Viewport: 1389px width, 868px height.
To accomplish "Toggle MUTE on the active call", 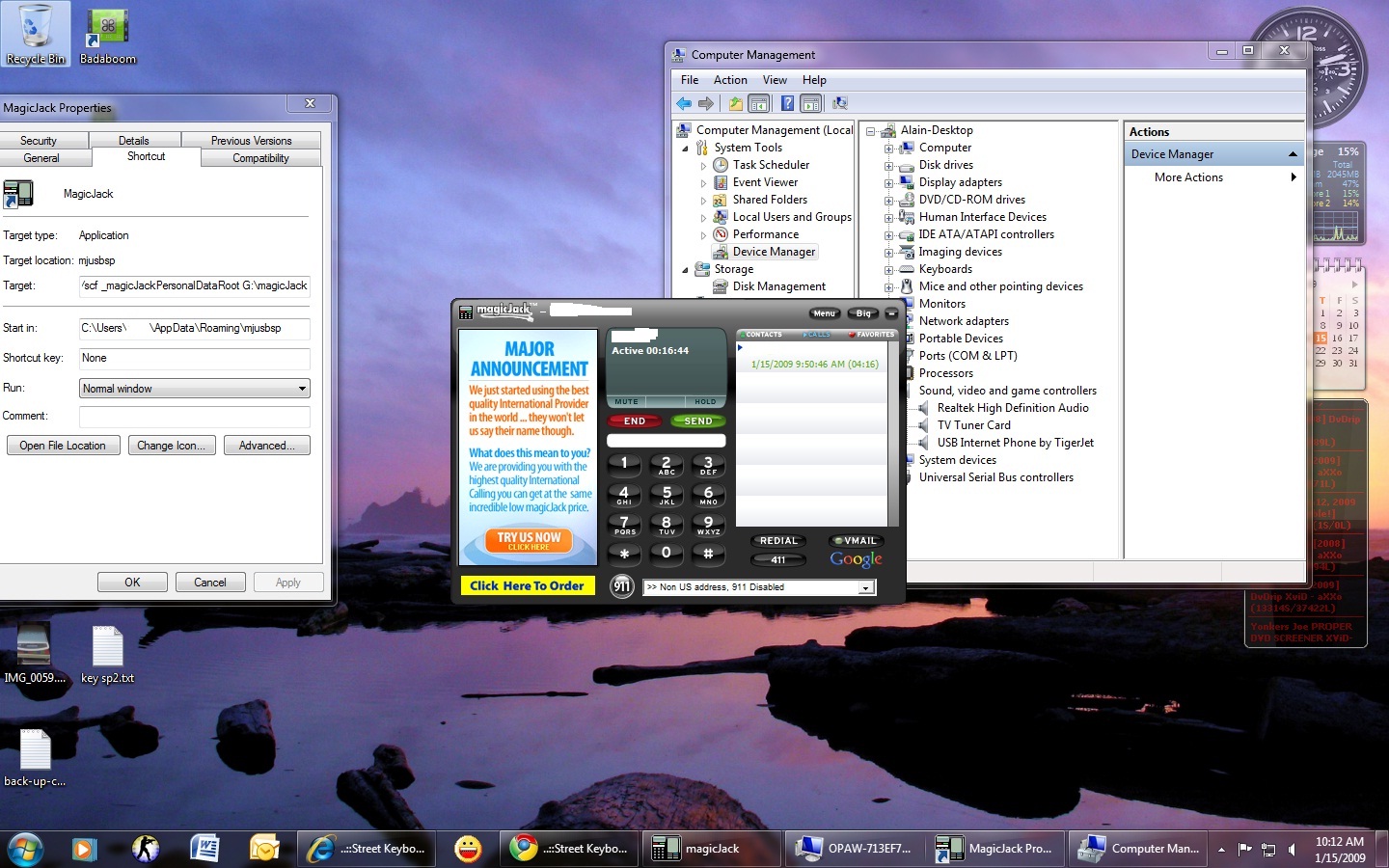I will click(627, 401).
